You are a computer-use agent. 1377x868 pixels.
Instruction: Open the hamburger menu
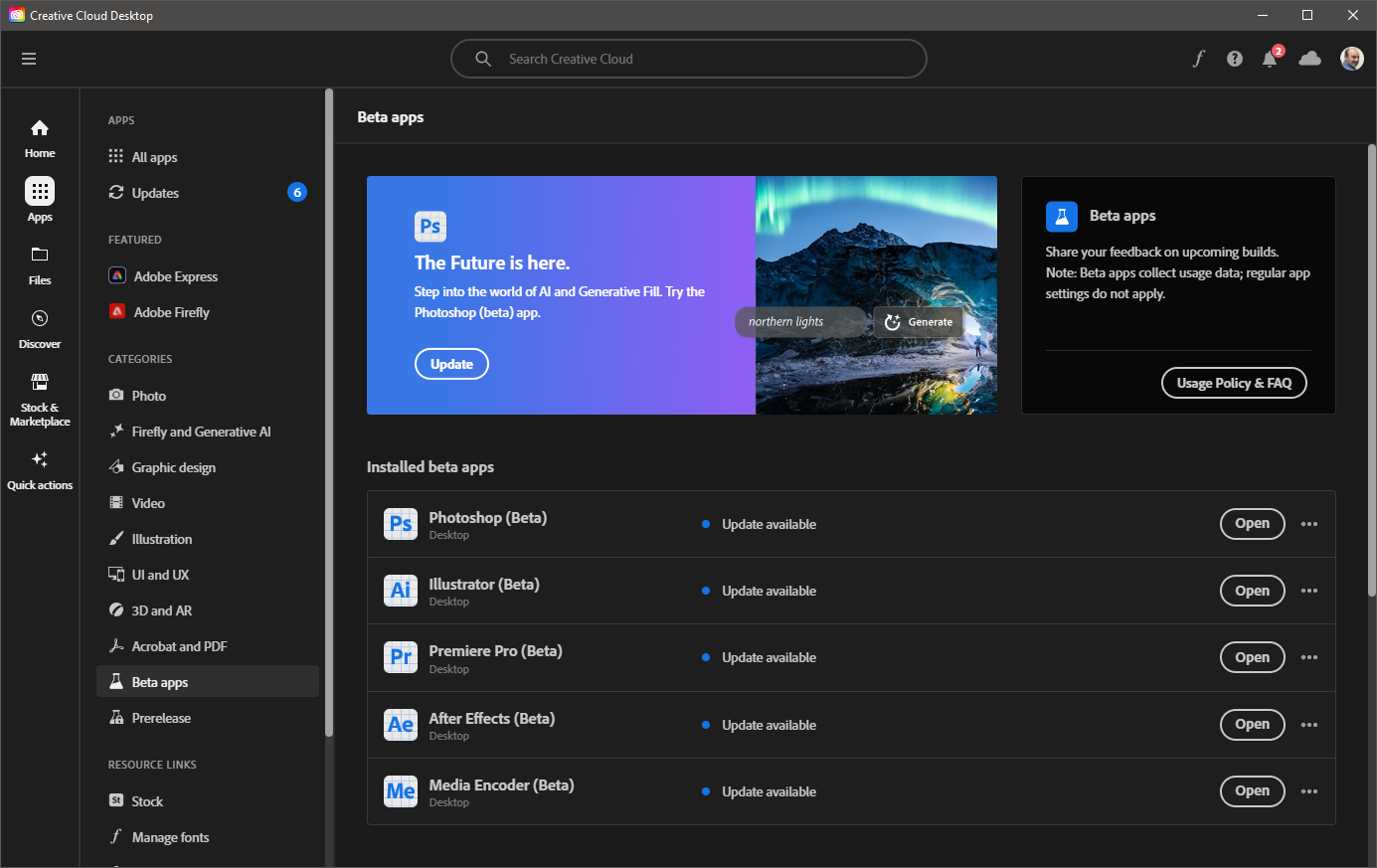click(29, 58)
